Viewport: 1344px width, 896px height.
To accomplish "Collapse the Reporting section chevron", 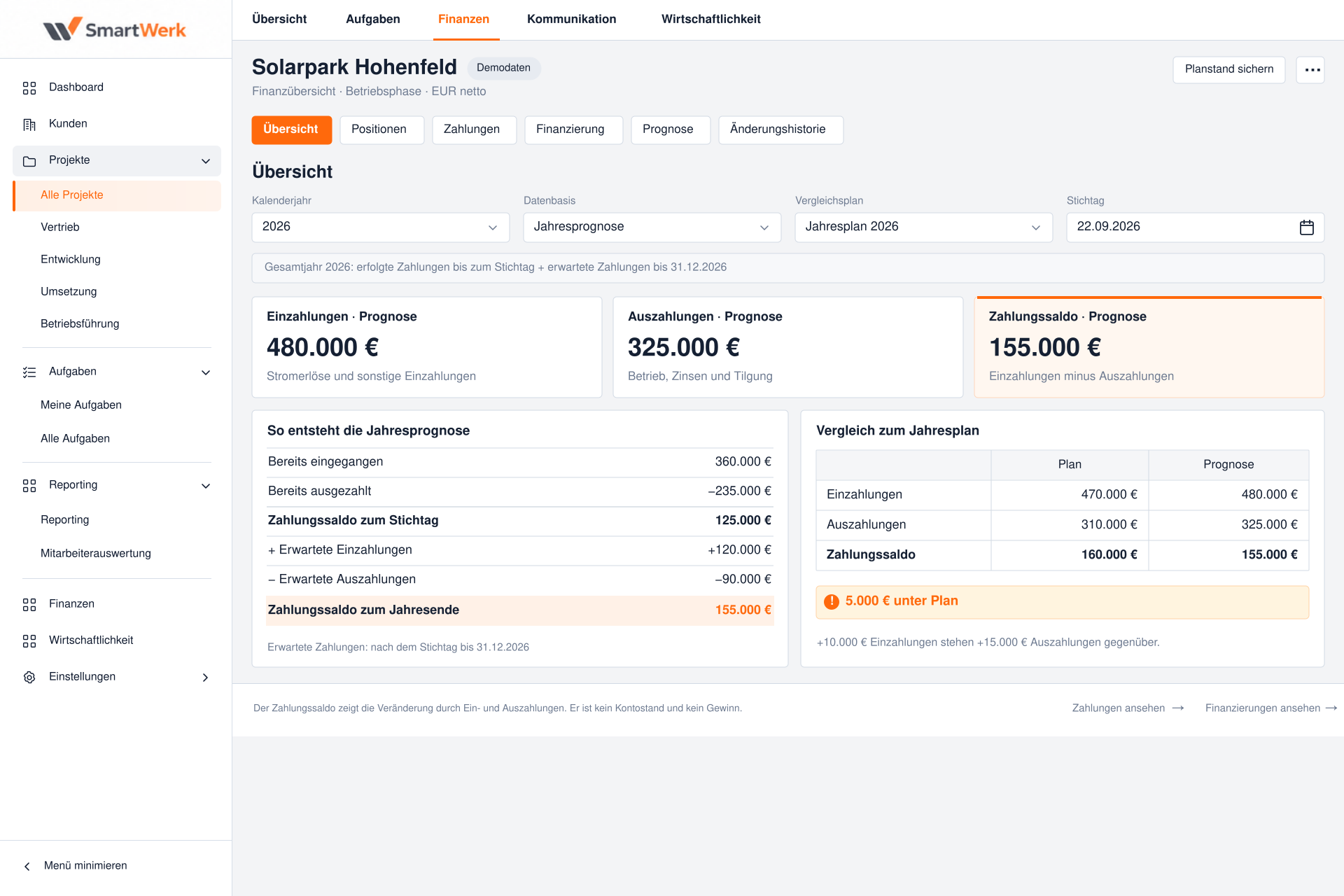I will tap(206, 486).
